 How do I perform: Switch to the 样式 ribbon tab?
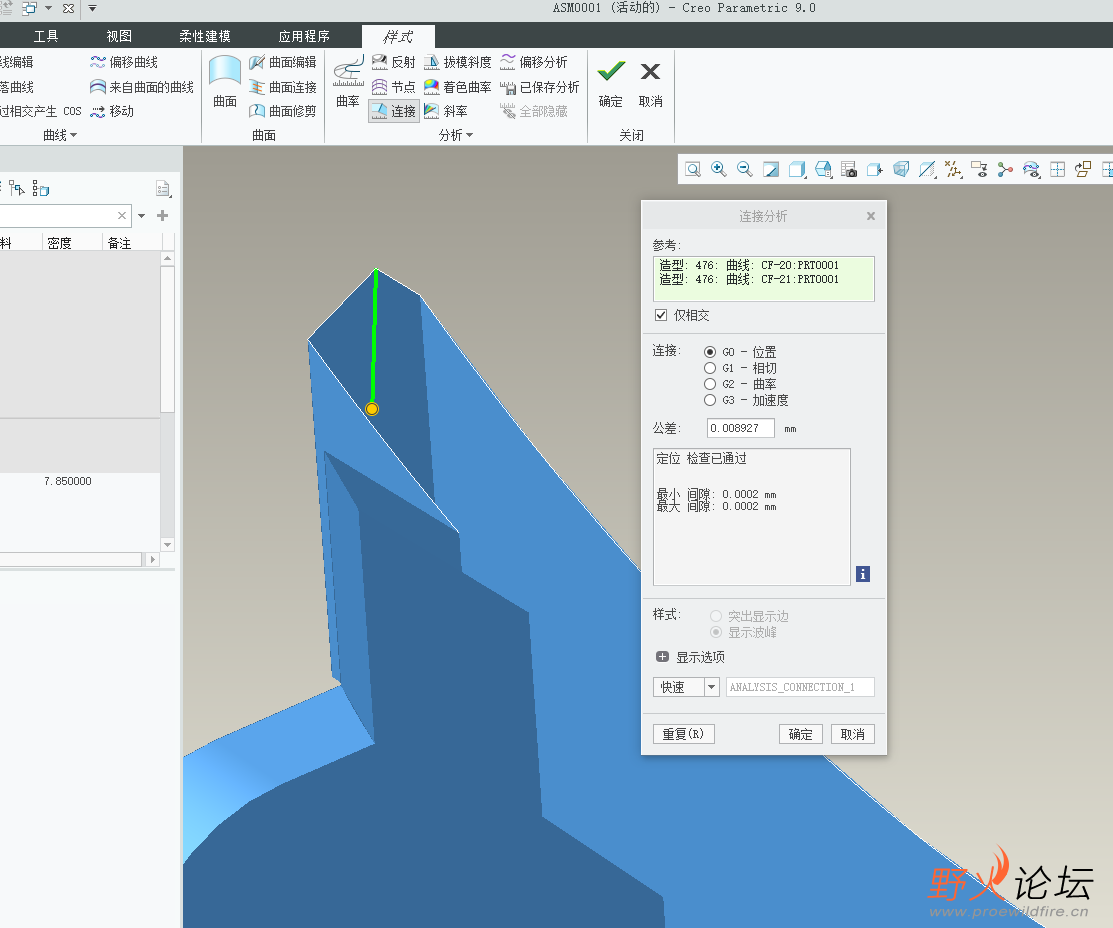tap(398, 36)
